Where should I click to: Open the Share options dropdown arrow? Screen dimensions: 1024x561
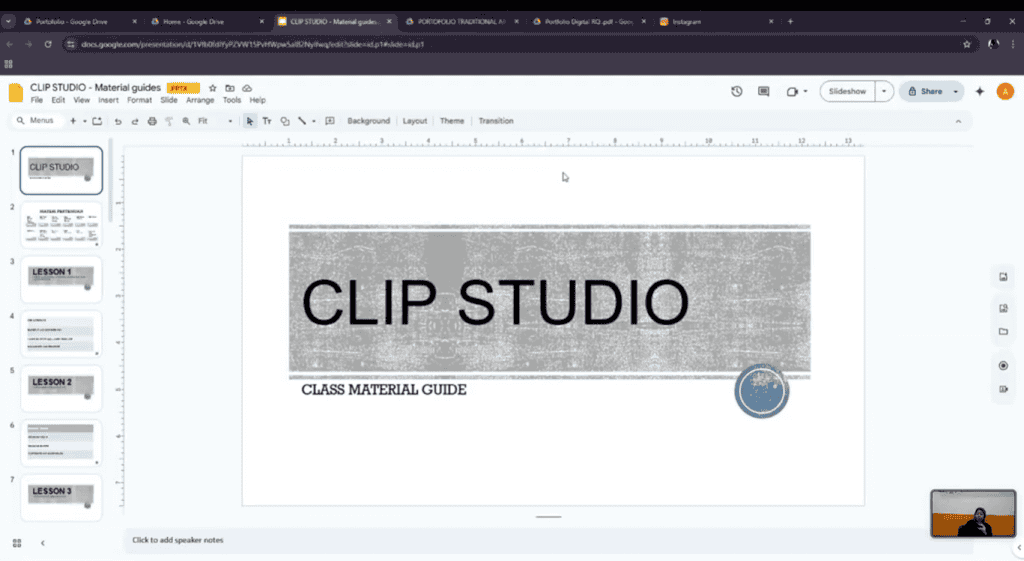pos(955,91)
